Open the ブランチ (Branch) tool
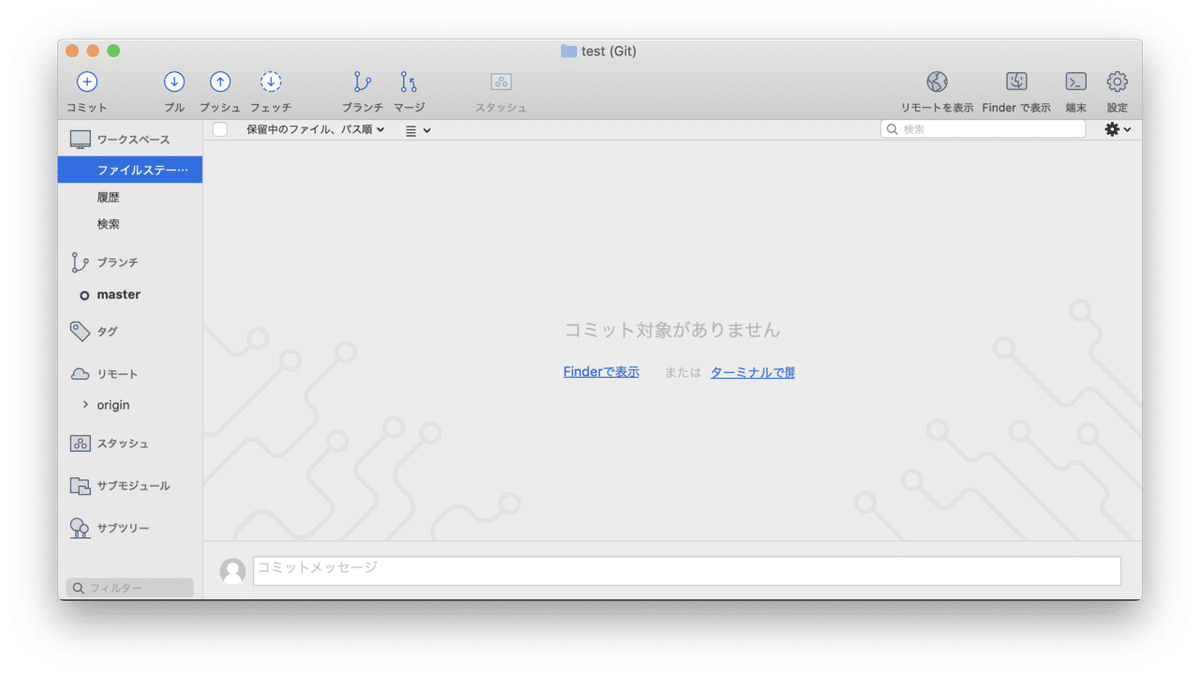 point(362,82)
